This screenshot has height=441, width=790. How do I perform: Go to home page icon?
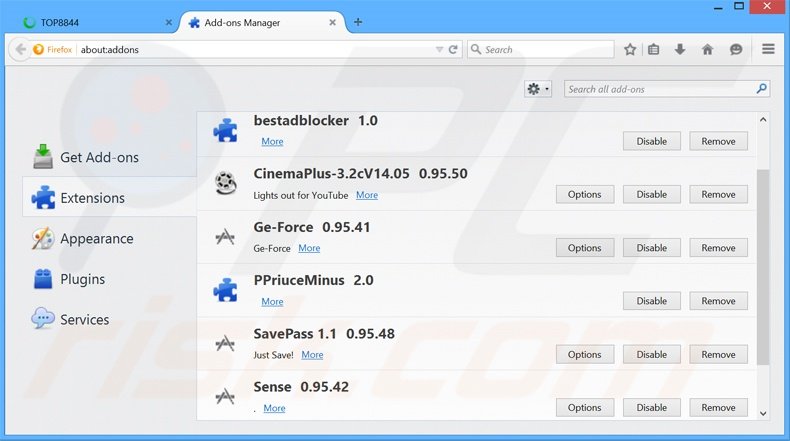pos(707,49)
